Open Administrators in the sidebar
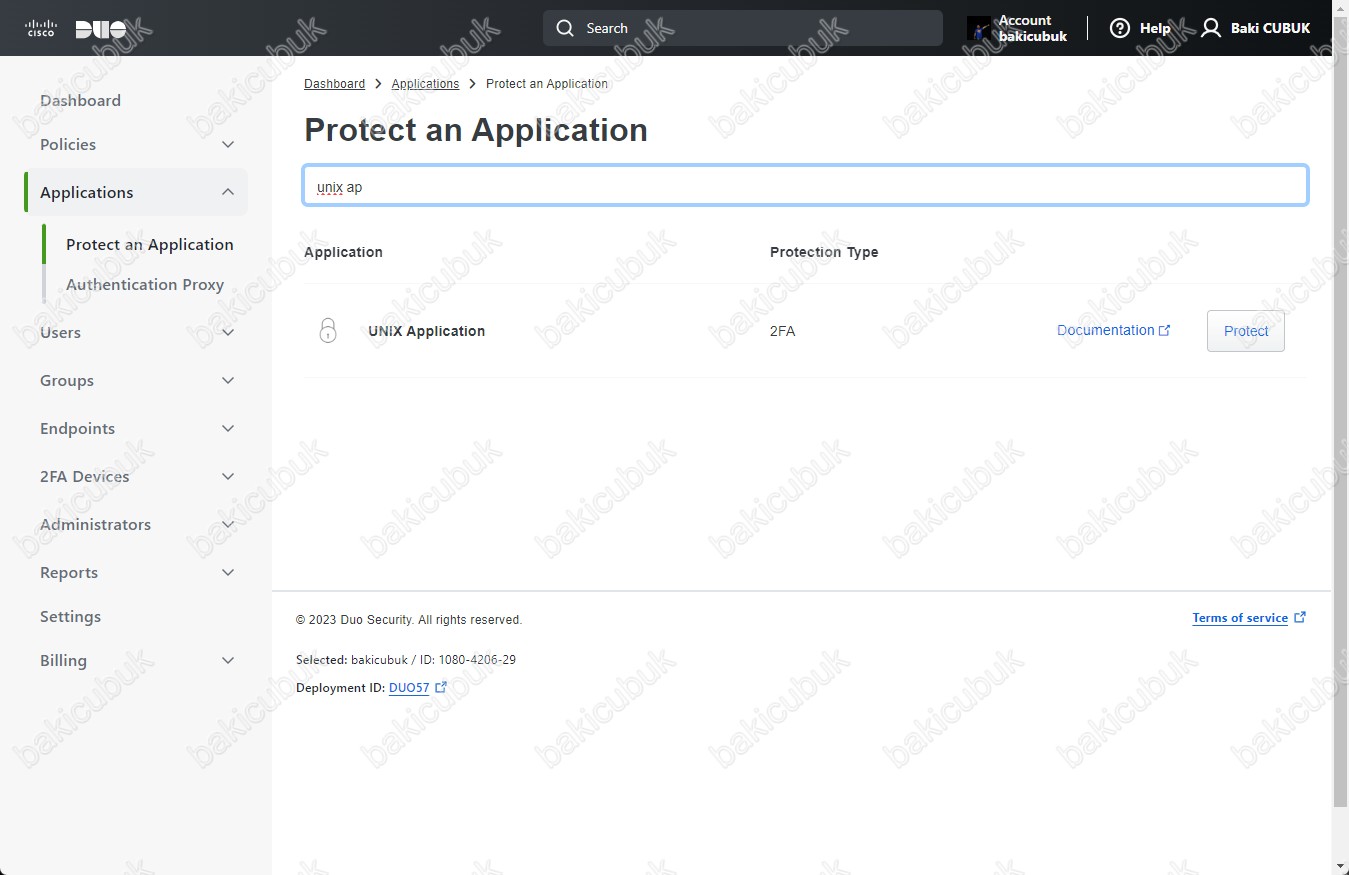The height and width of the screenshot is (875, 1349). point(95,524)
